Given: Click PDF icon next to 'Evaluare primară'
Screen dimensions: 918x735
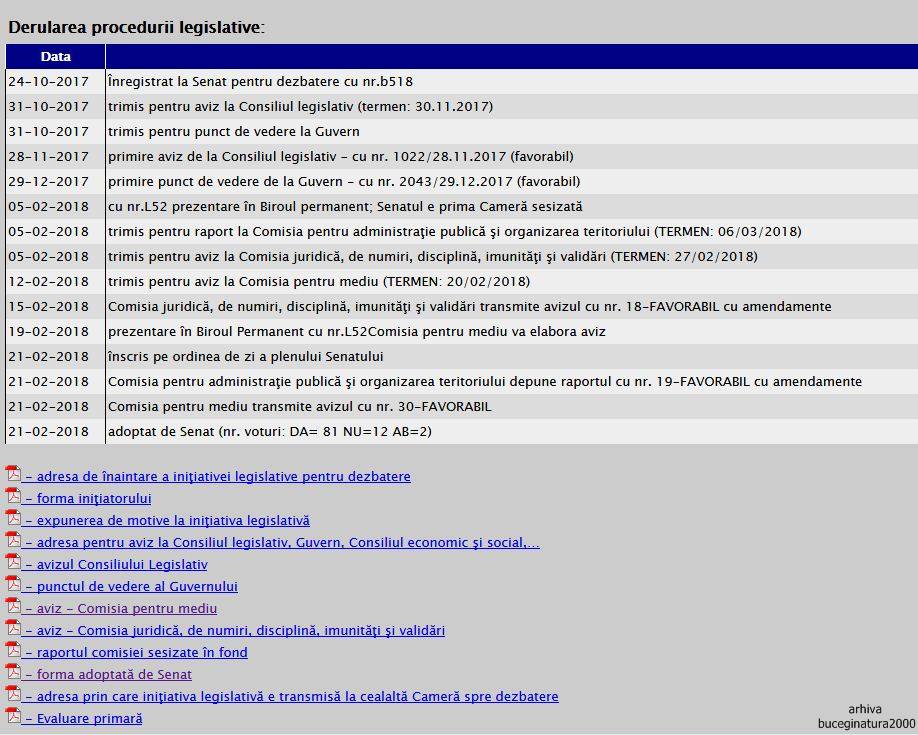Looking at the screenshot, I should [x=13, y=716].
